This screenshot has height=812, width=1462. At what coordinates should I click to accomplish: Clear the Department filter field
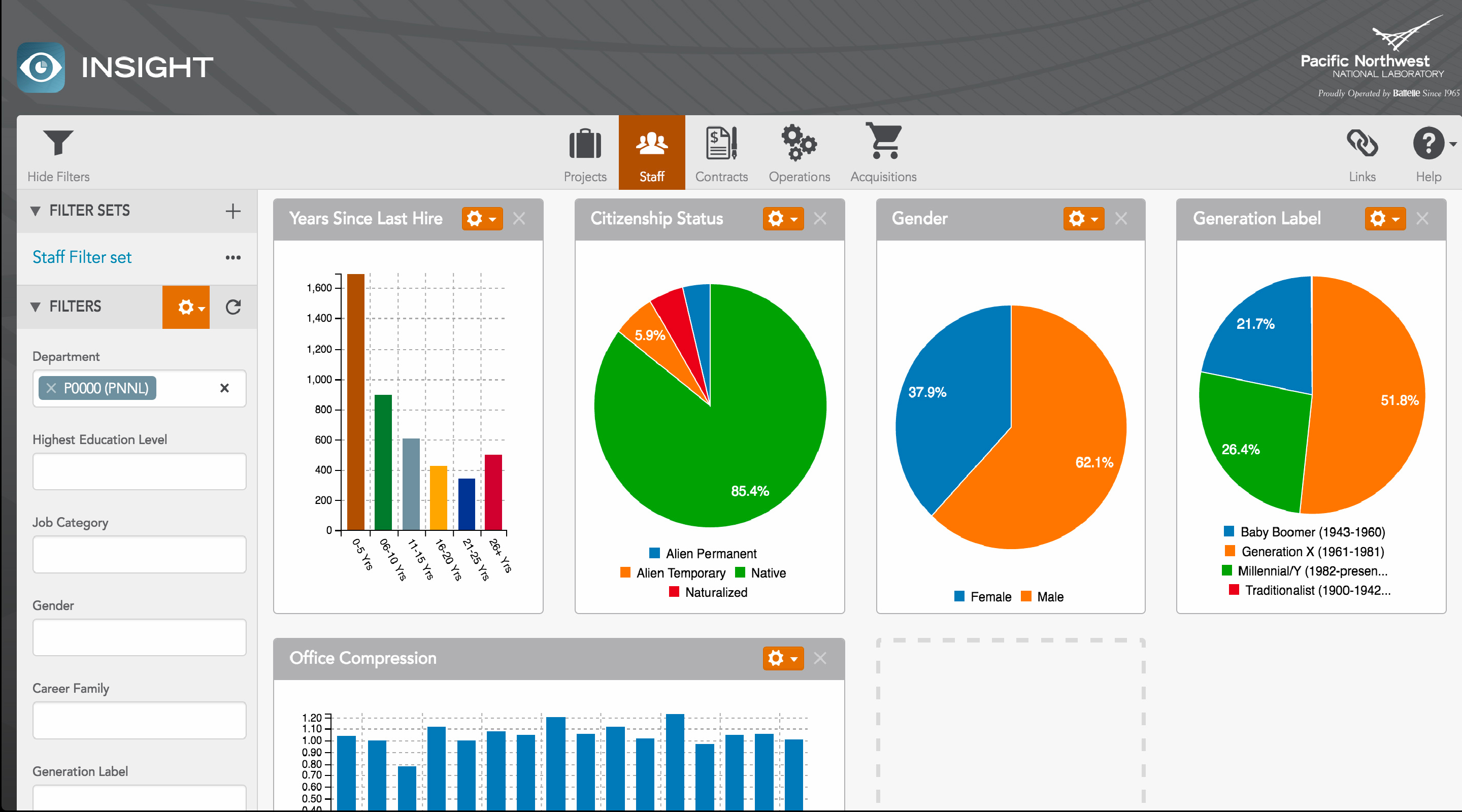[224, 388]
